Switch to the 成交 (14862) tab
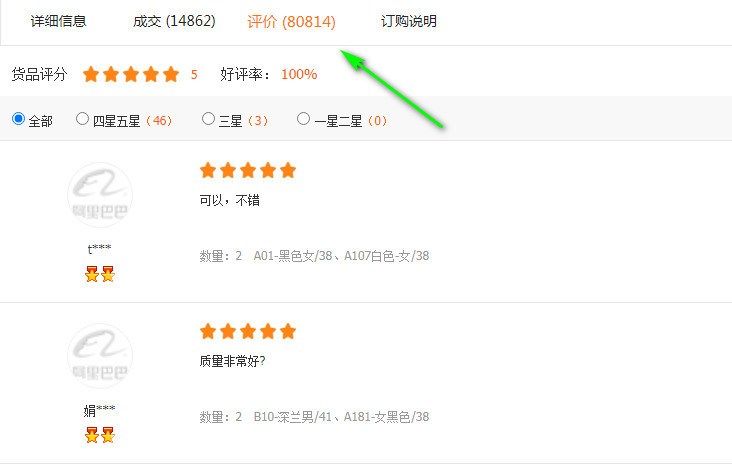The width and height of the screenshot is (732, 465). (174, 21)
